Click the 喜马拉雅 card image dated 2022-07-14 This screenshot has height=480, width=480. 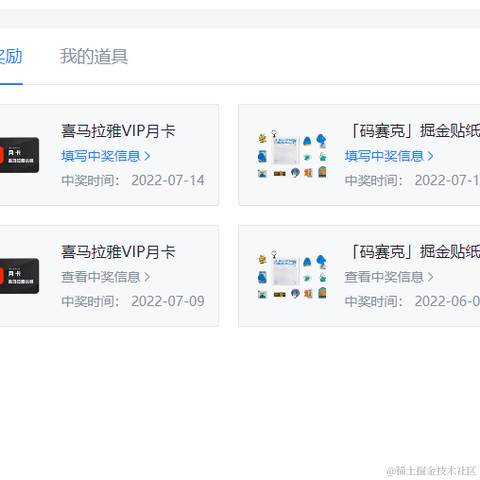tap(19, 155)
